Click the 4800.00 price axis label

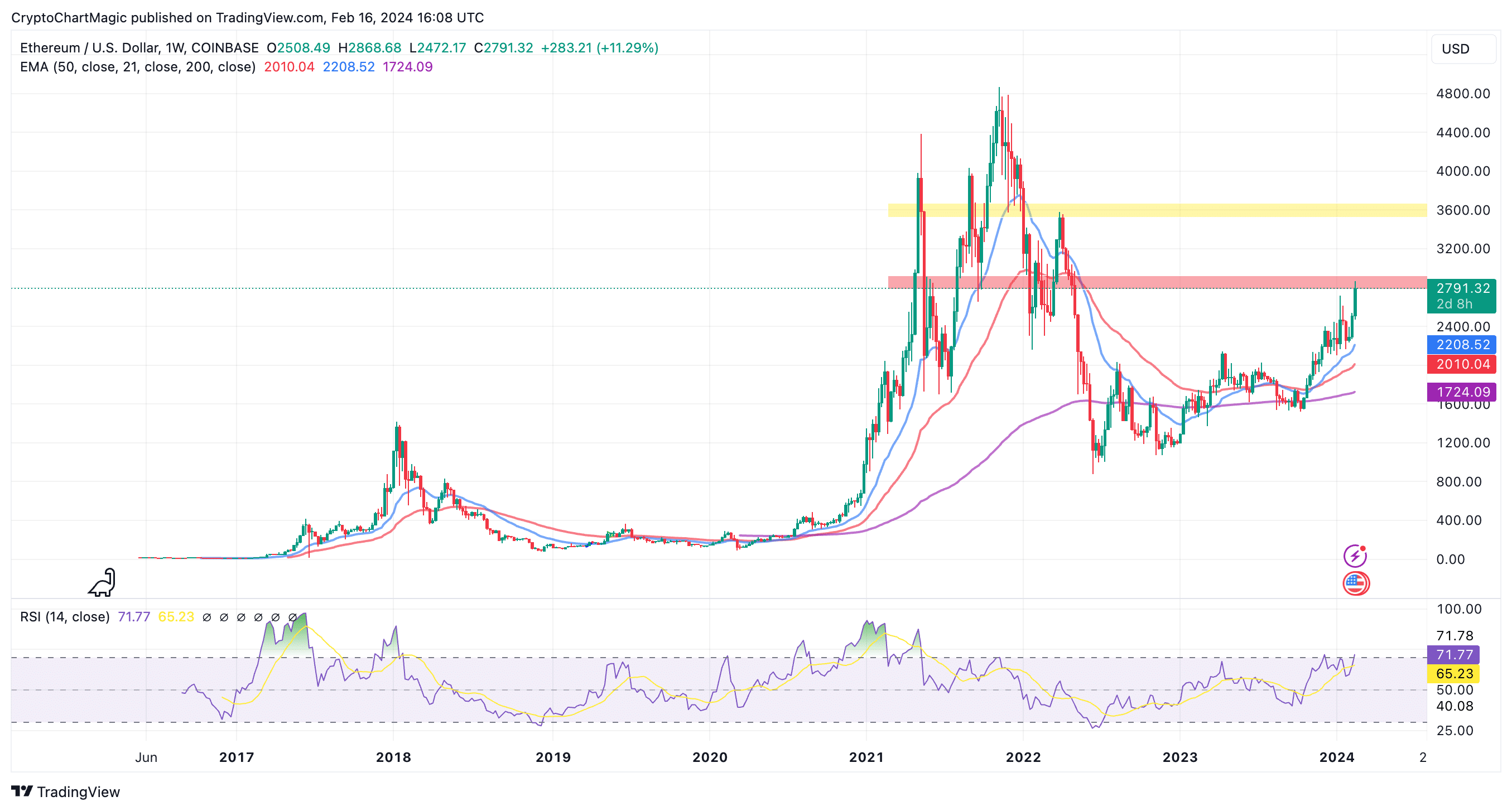(x=1463, y=93)
